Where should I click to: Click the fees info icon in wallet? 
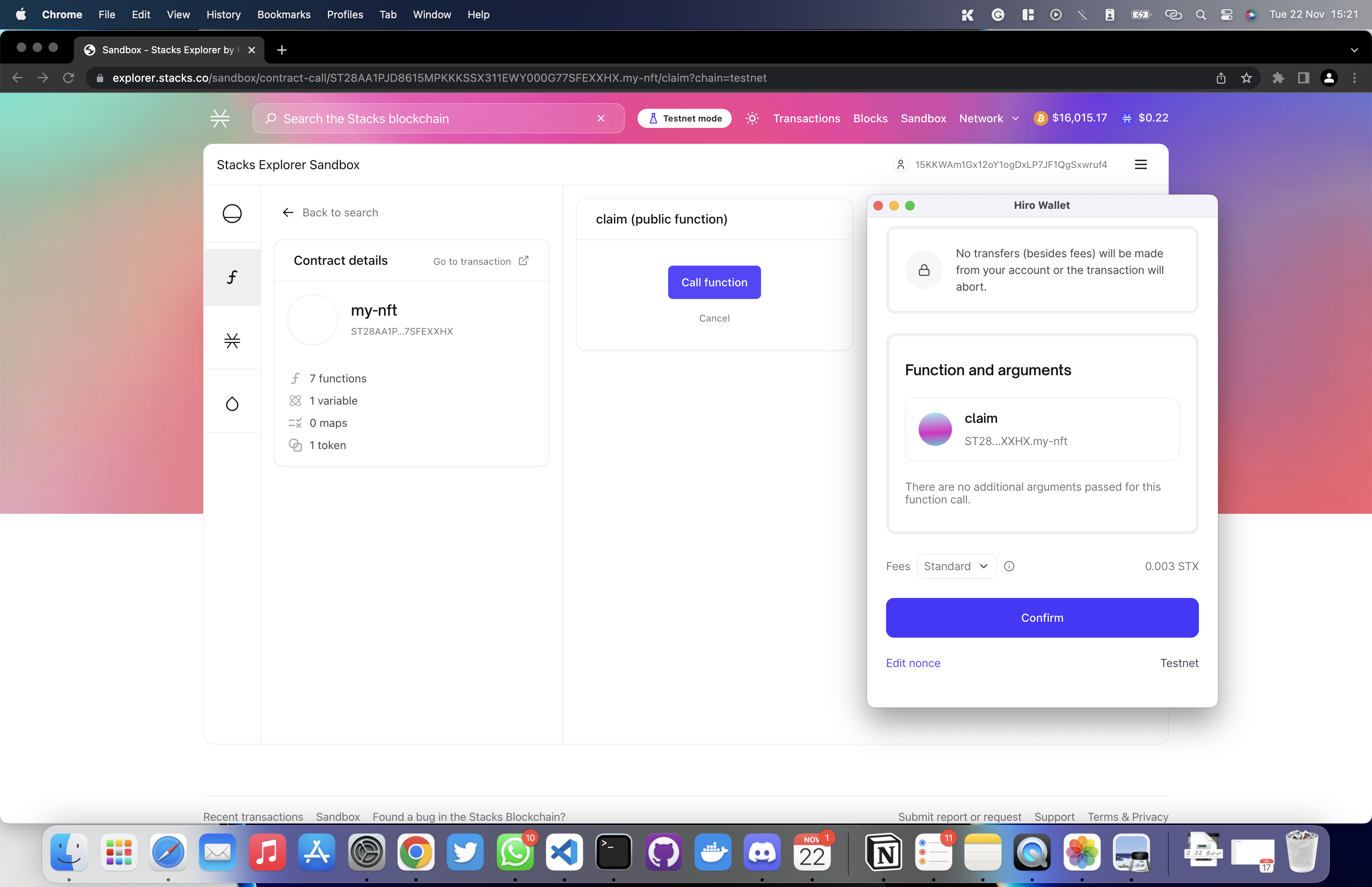tap(1009, 566)
